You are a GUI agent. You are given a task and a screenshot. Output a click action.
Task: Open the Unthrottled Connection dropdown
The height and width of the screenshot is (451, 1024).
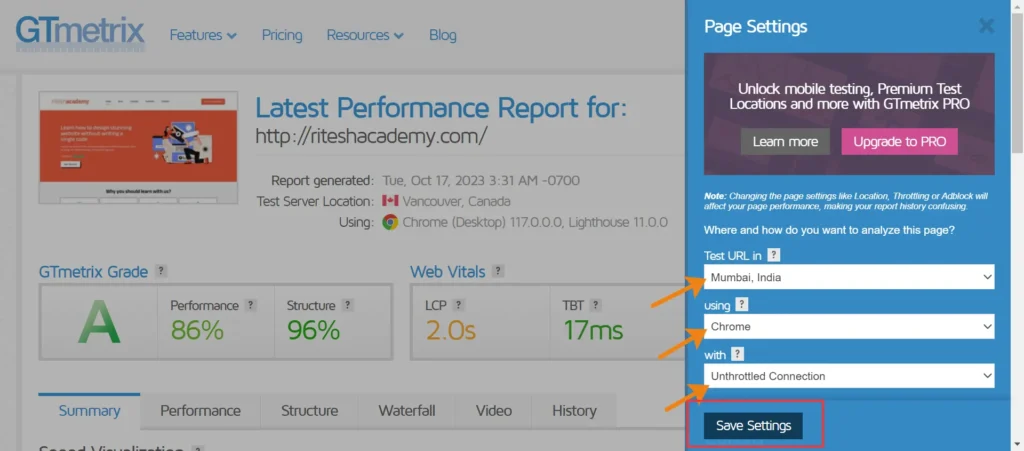[849, 376]
